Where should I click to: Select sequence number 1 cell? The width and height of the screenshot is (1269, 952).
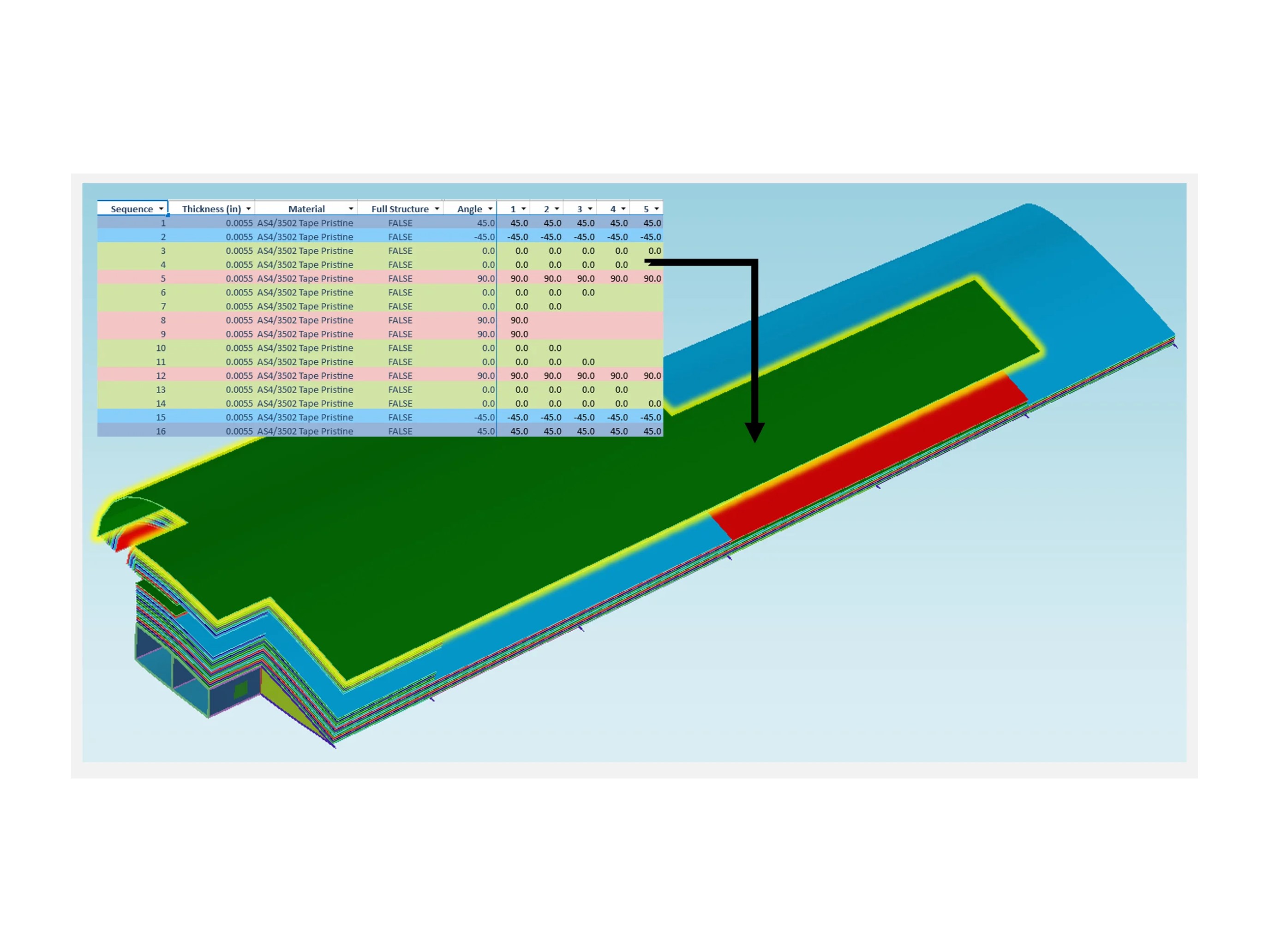132,222
